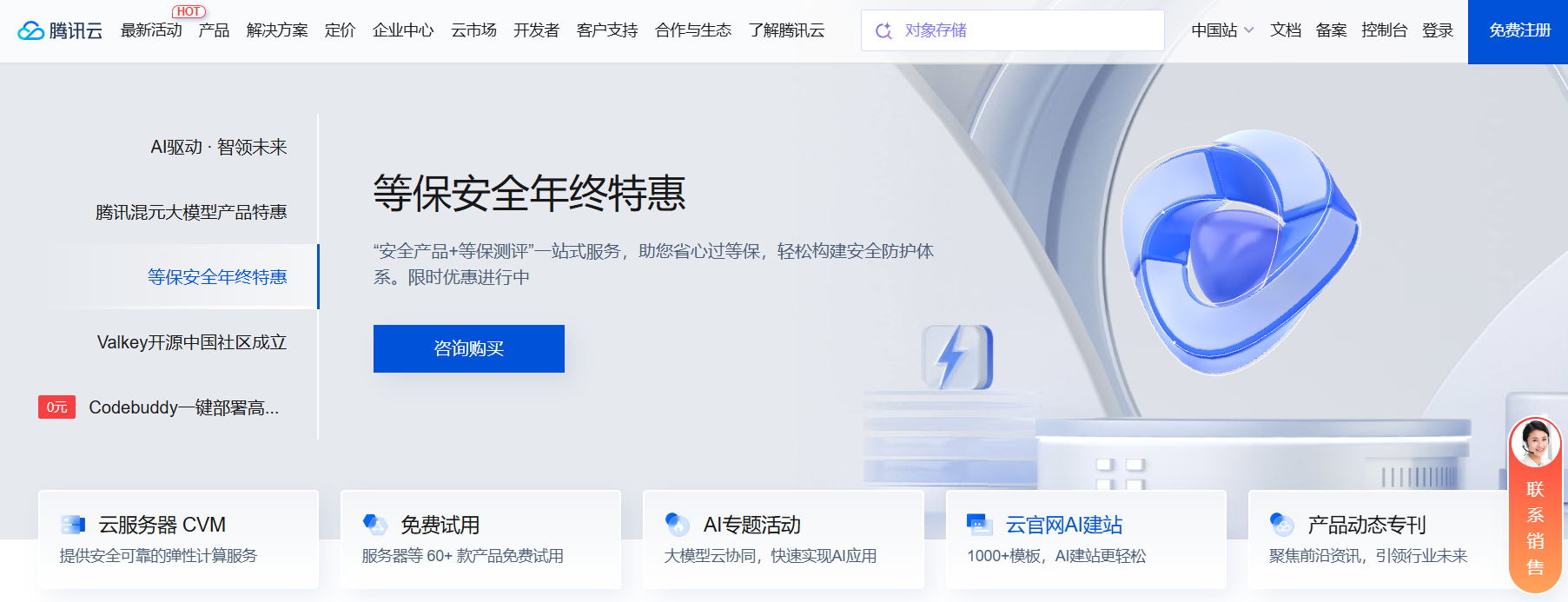Viewport: 1568px width, 602px height.
Task: Click the search icon in search box
Action: point(883,30)
